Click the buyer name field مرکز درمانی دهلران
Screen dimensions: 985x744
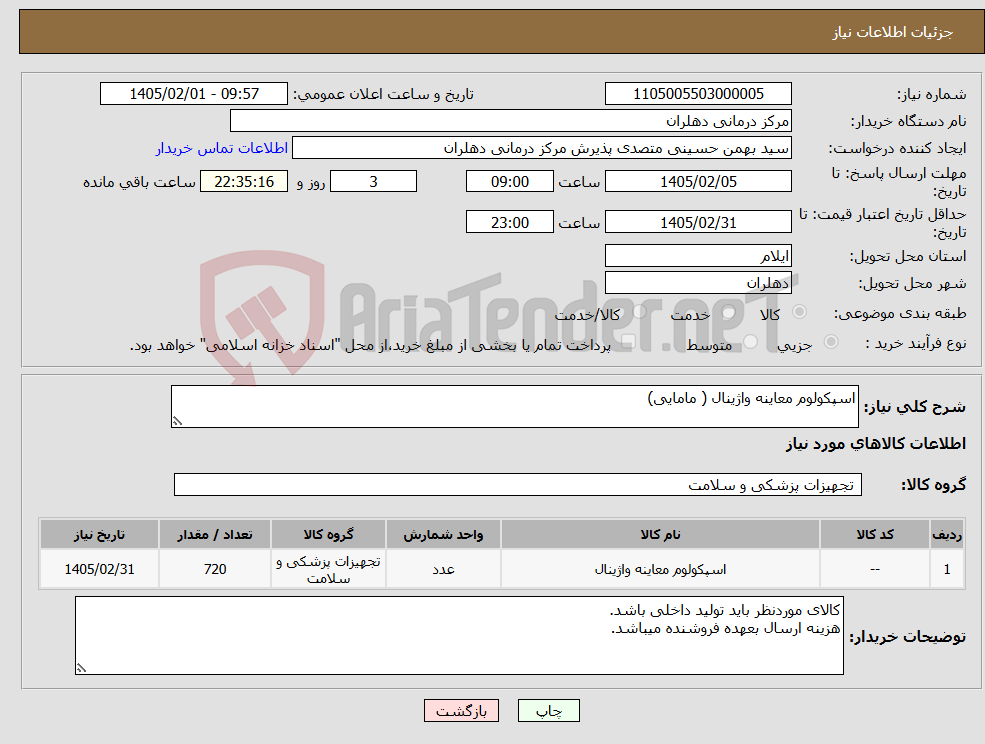(x=510, y=121)
